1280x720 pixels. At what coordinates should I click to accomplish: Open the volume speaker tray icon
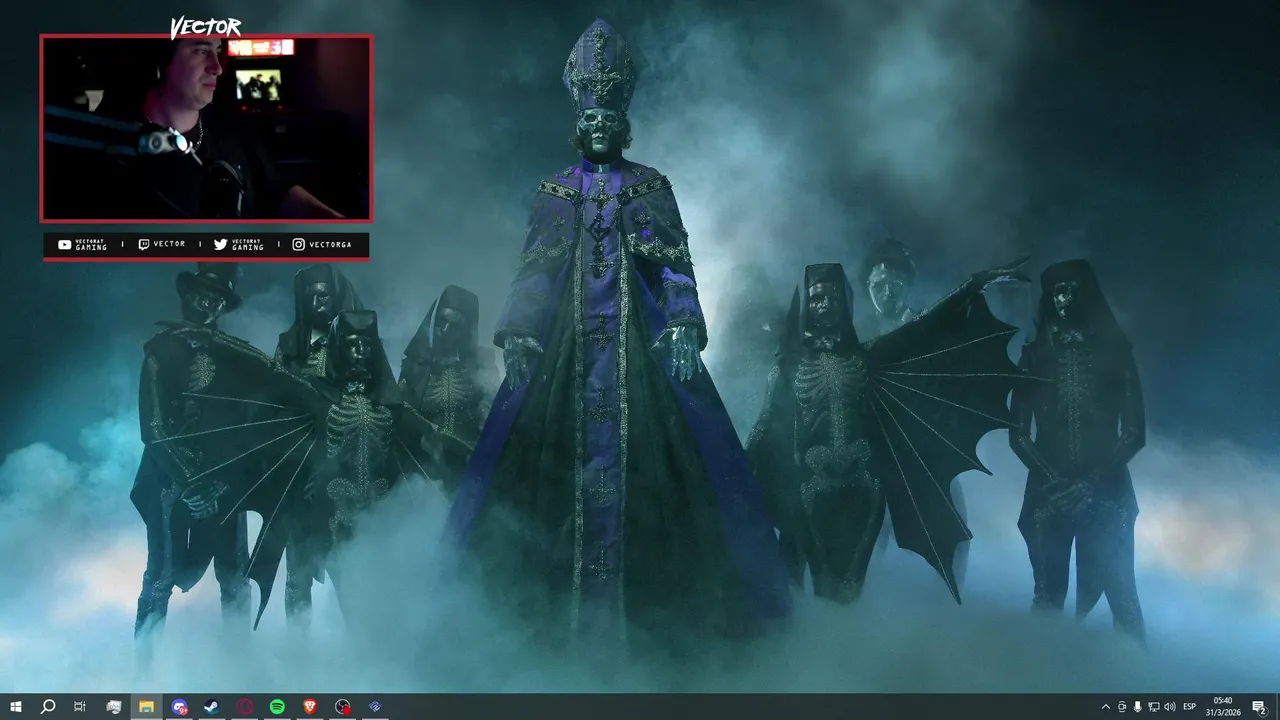point(1170,707)
